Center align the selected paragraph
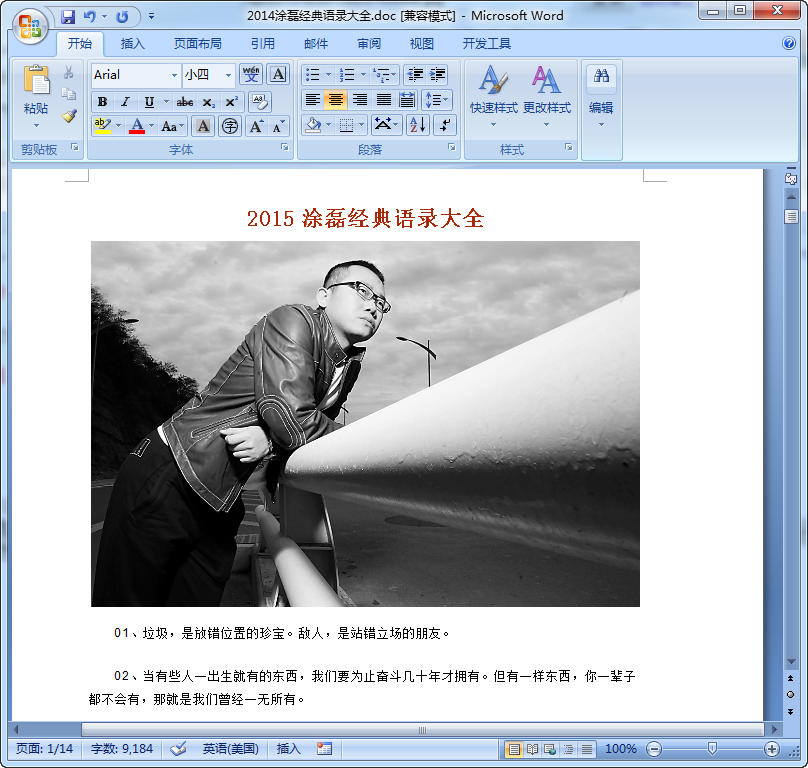Viewport: 808px width, 768px height. [337, 101]
